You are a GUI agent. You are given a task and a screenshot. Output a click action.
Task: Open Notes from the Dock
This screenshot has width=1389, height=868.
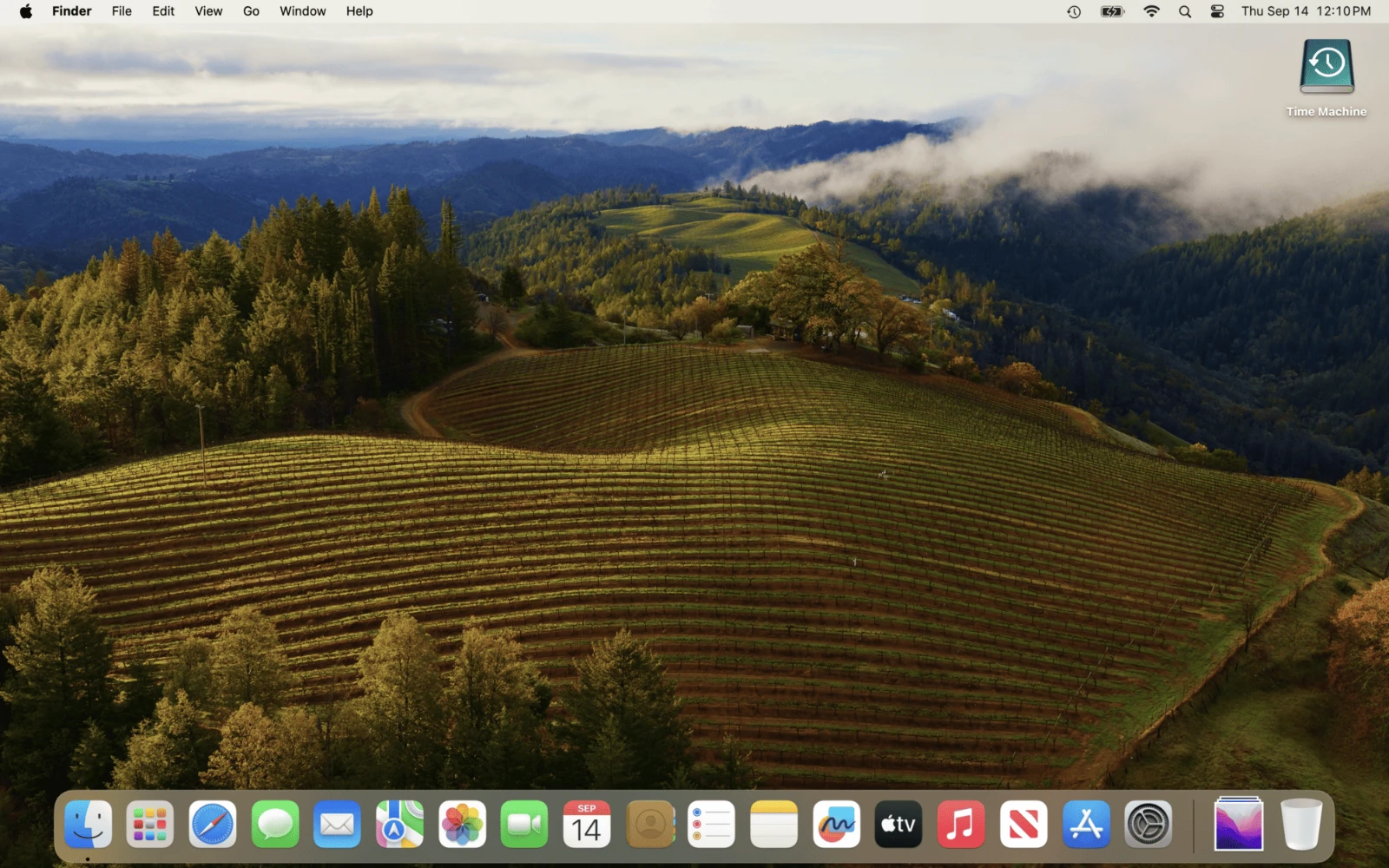pos(774,825)
